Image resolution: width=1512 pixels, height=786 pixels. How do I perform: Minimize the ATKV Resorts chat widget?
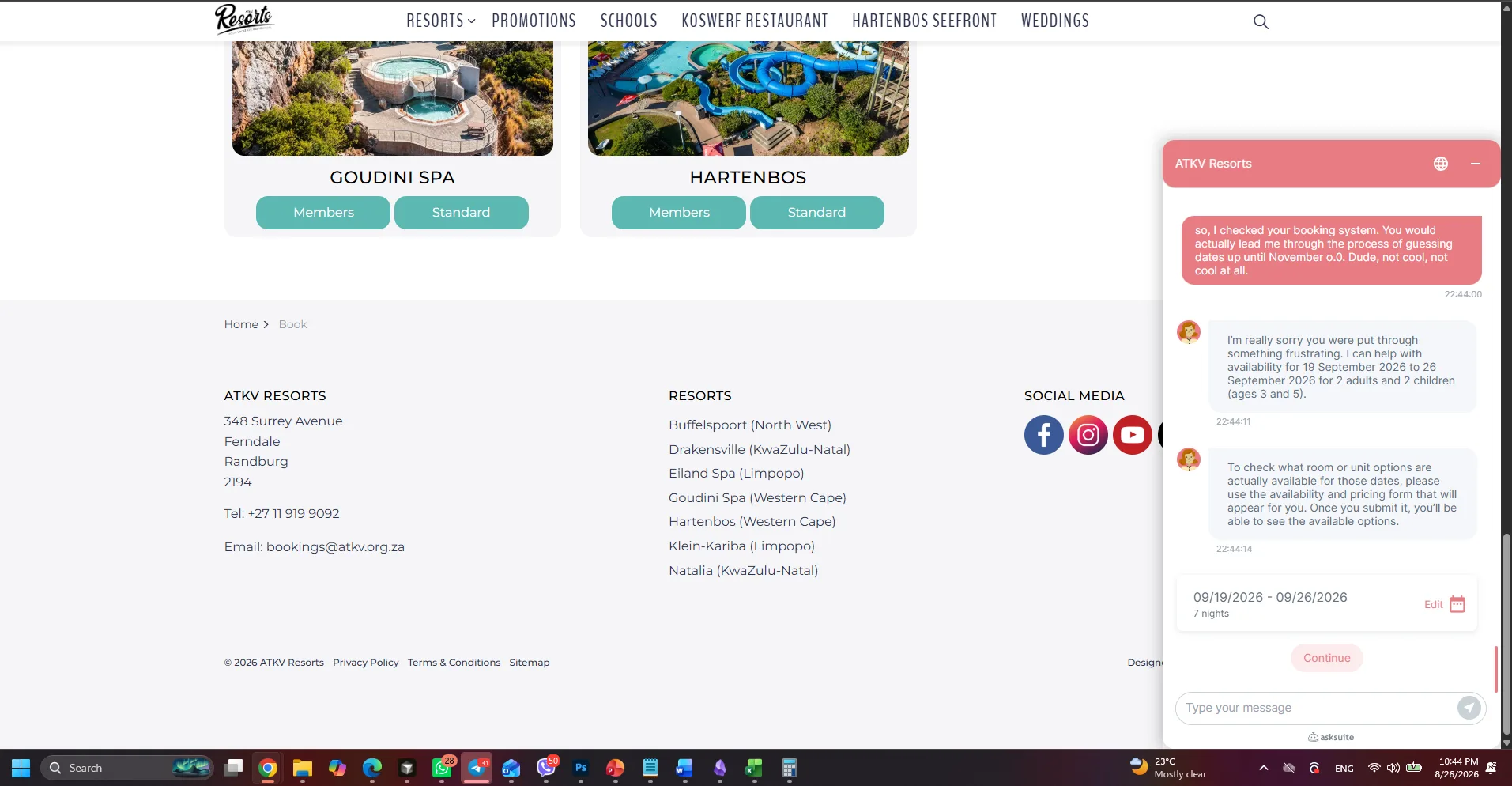pyautogui.click(x=1475, y=164)
